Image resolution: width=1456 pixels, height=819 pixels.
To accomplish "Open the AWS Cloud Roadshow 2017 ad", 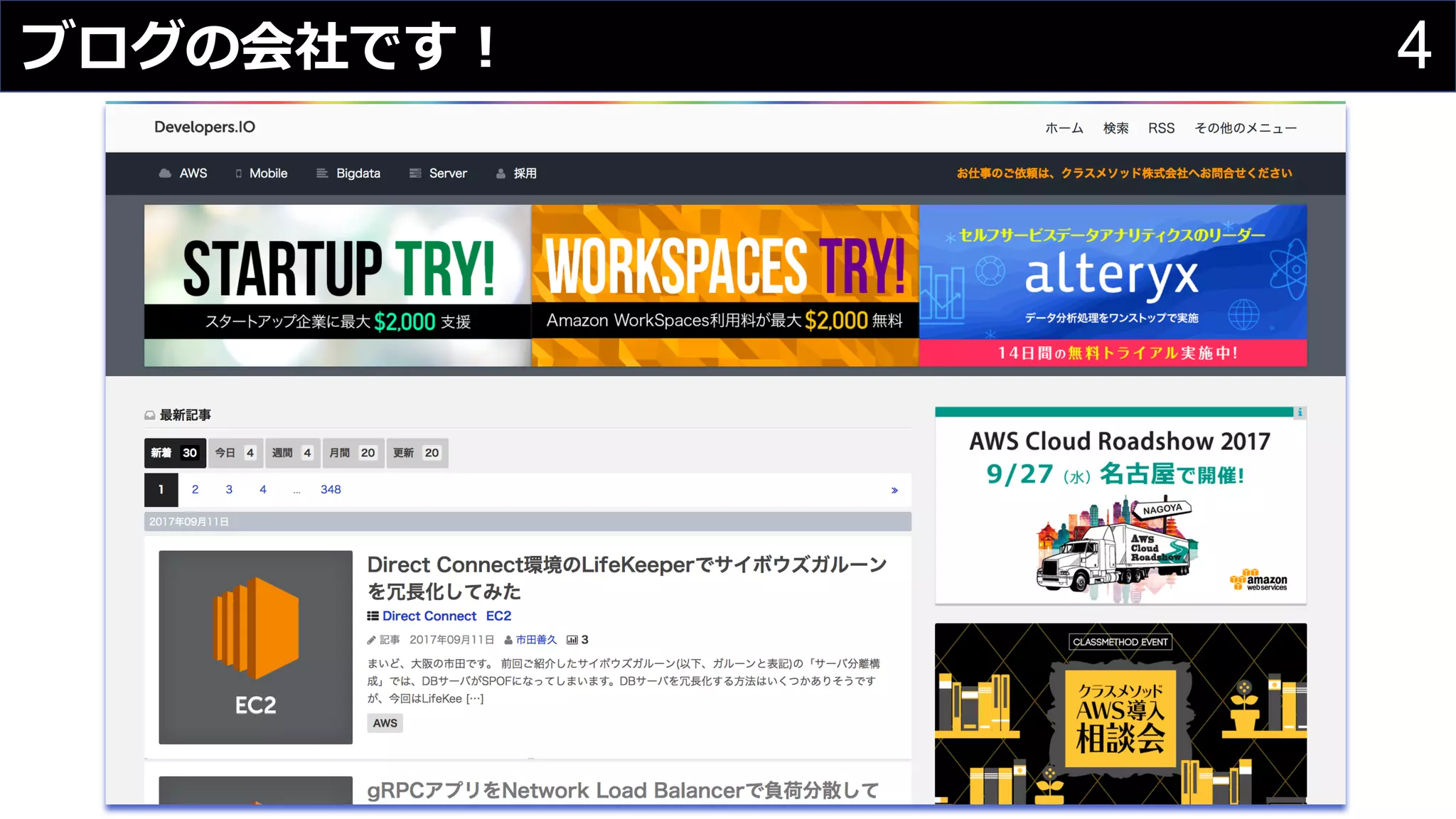I will click(1120, 506).
